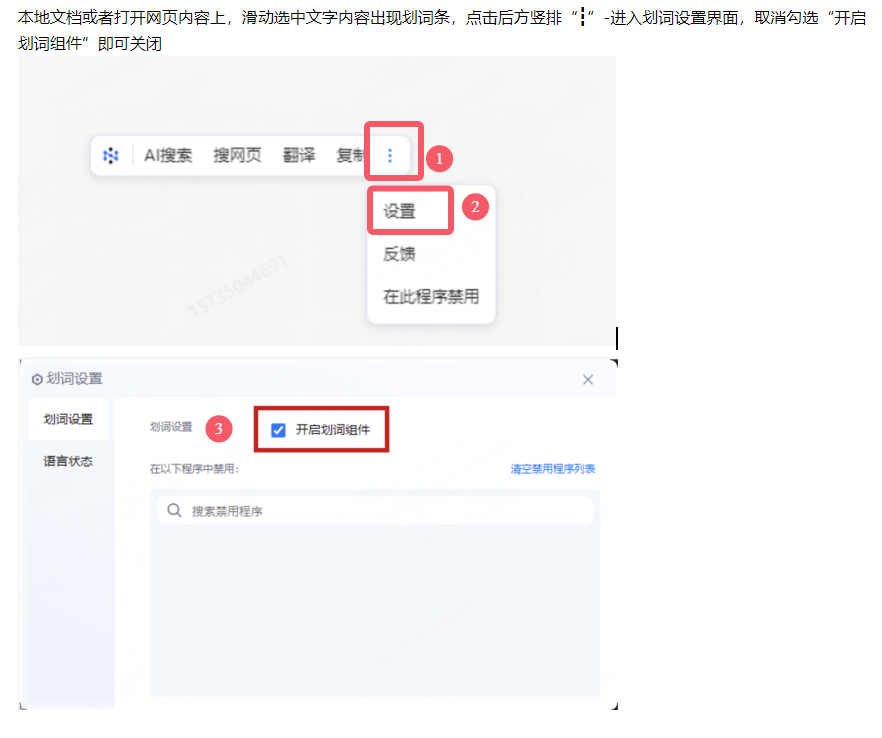The image size is (882, 738).
Task: Click the red step 3 badge
Action: click(219, 429)
